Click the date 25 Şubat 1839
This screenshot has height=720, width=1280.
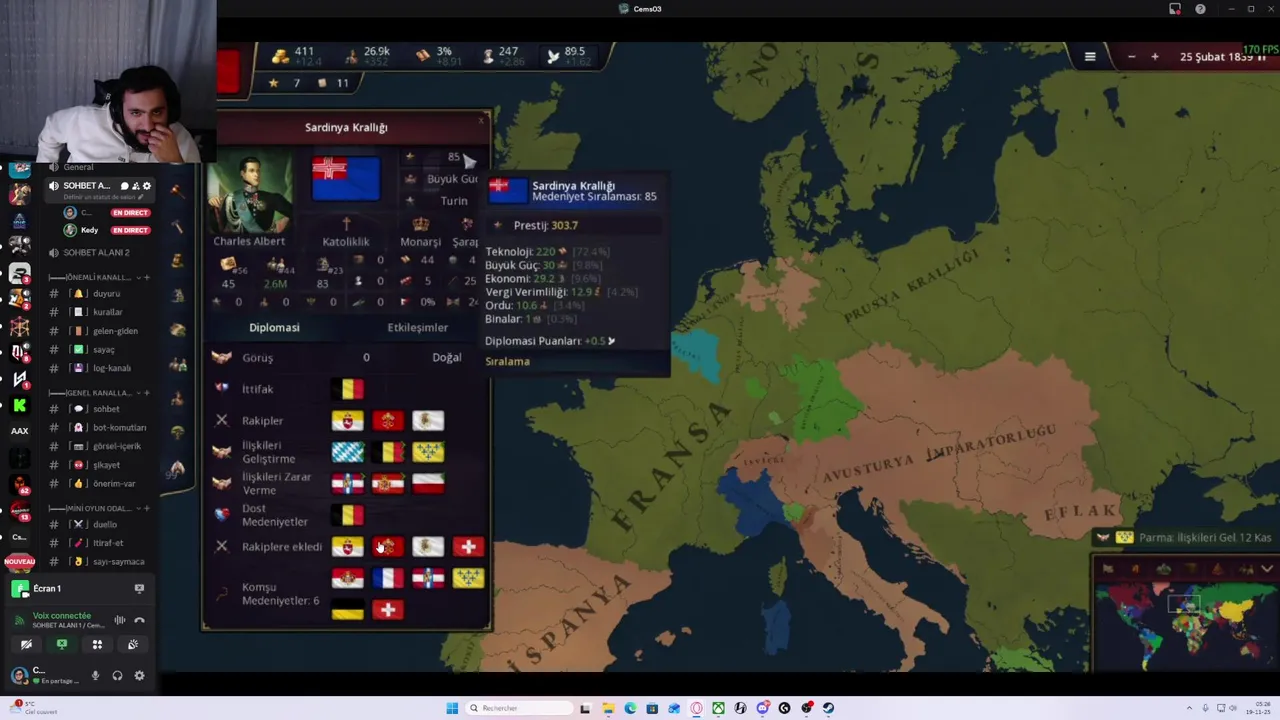point(1216,57)
